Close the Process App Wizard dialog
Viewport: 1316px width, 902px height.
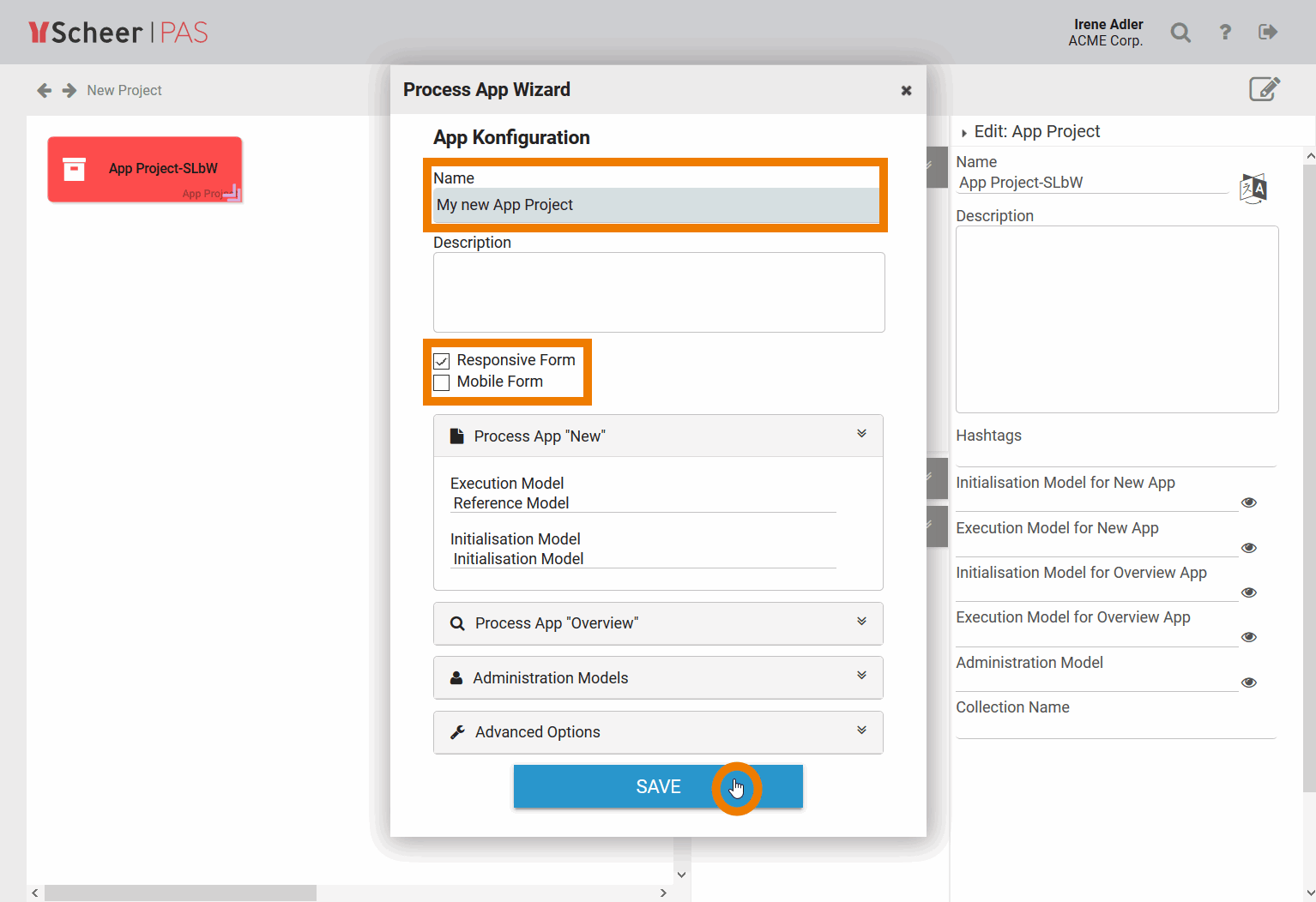pyautogui.click(x=906, y=90)
